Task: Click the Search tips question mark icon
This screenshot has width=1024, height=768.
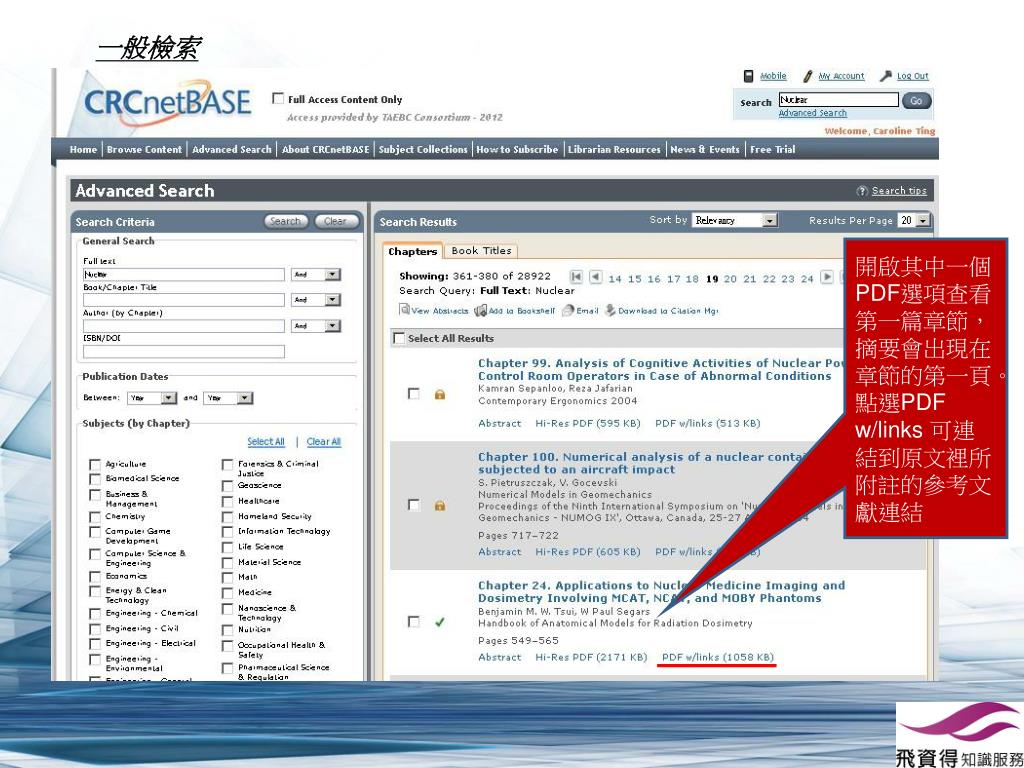Action: (x=862, y=191)
